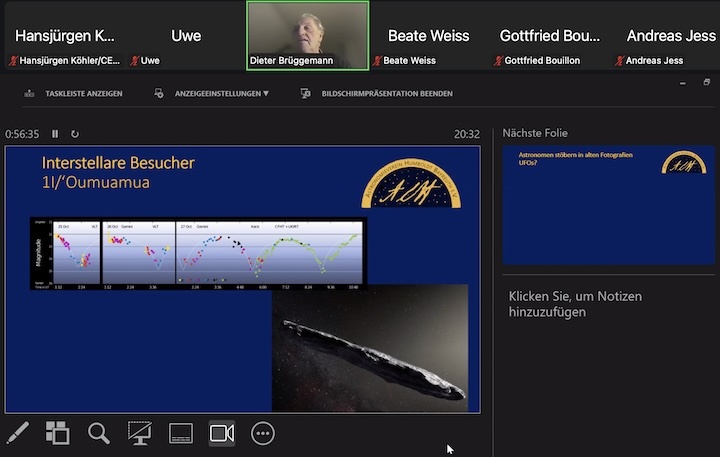Screen dimensions: 720x457
Task: Activate the zoom magnifier tool
Action: click(x=98, y=433)
